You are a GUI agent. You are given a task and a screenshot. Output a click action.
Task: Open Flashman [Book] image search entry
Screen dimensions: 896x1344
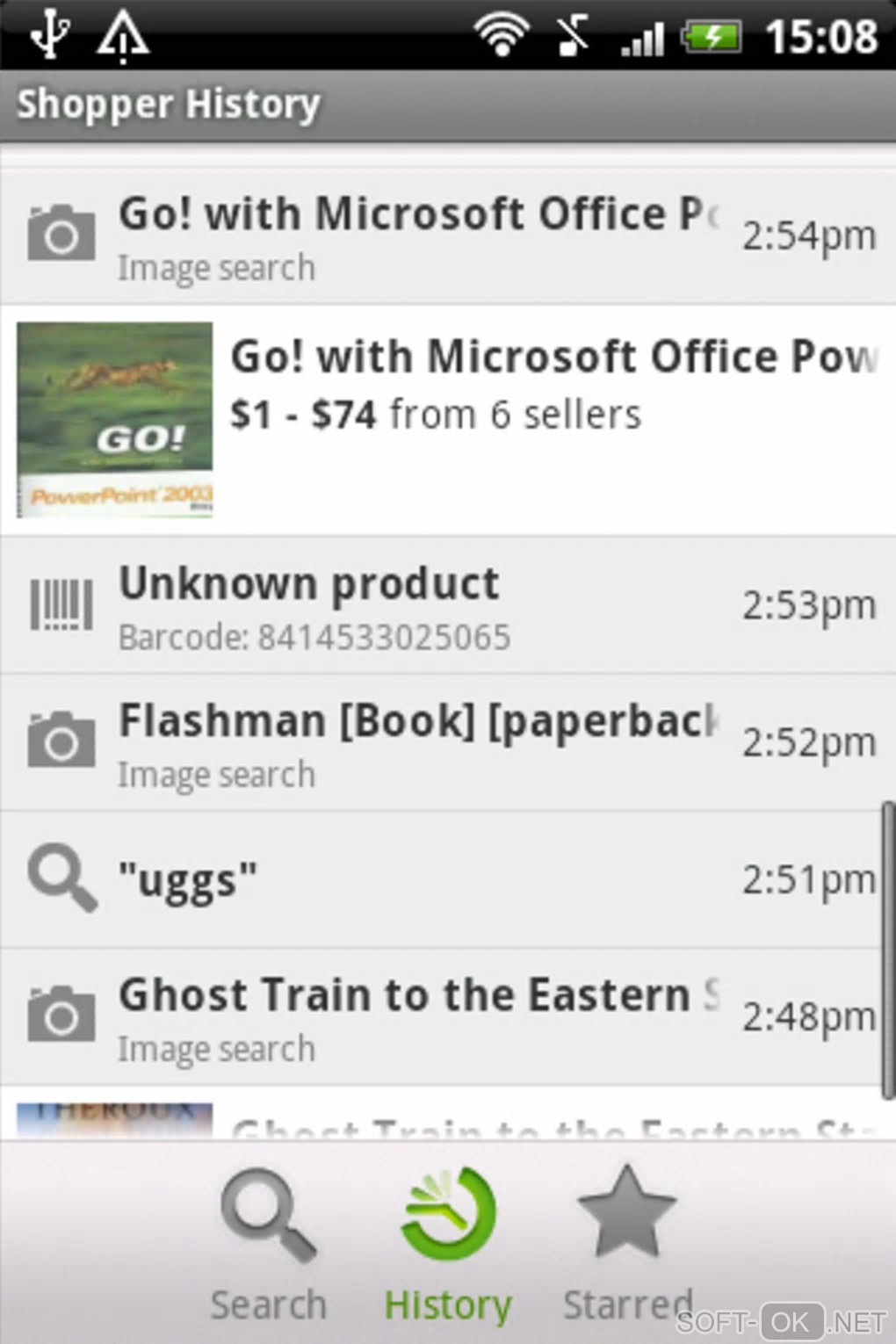pyautogui.click(x=418, y=742)
